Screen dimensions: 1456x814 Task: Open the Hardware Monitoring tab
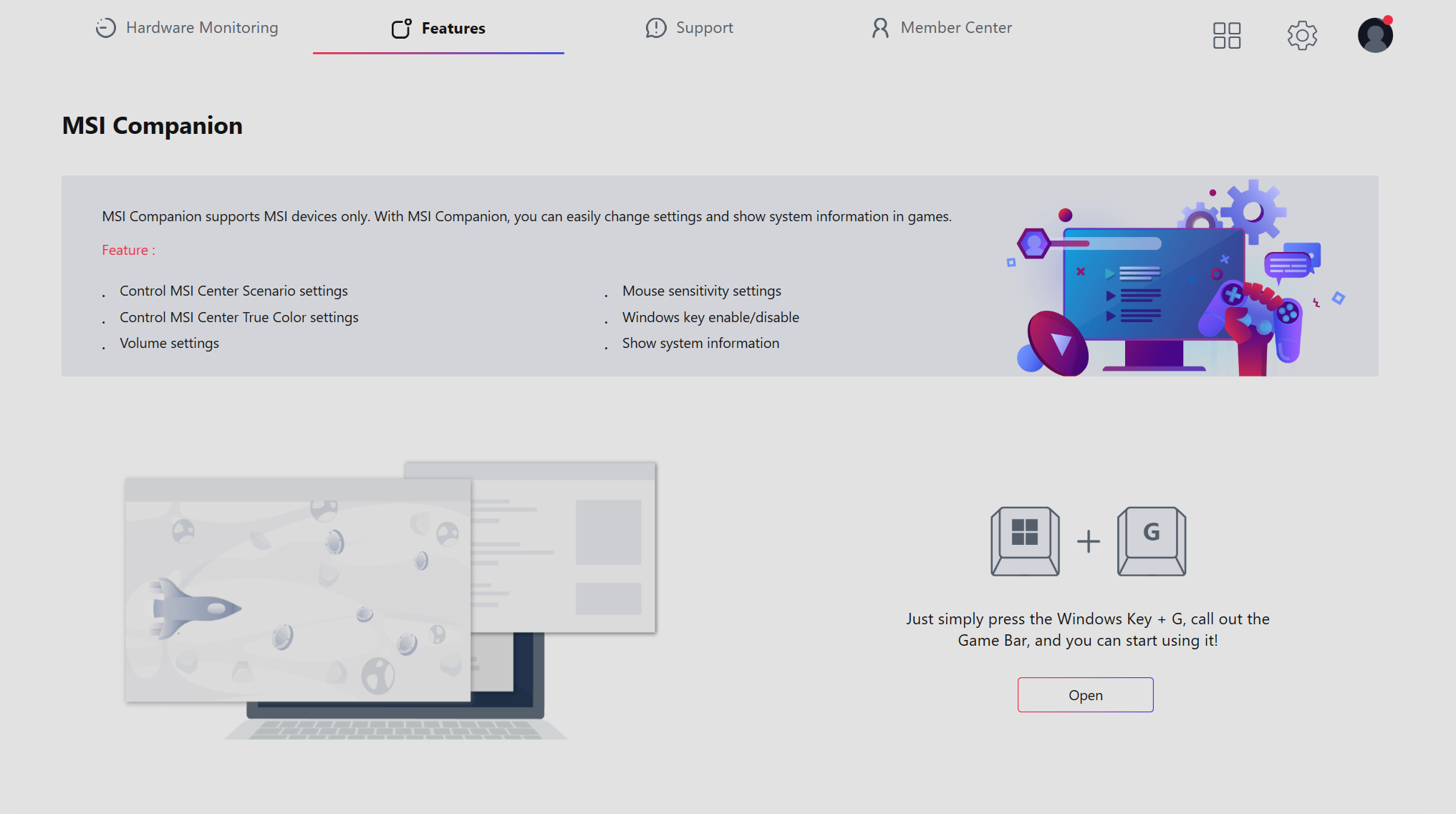(x=187, y=28)
